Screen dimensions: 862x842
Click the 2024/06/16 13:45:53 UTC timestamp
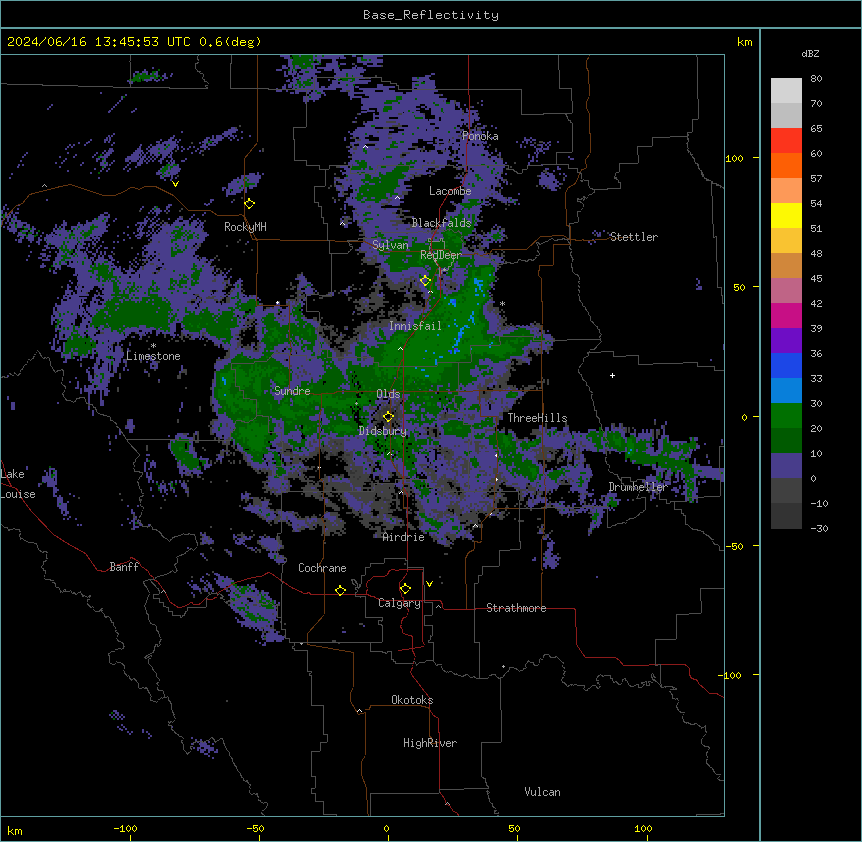(x=98, y=42)
